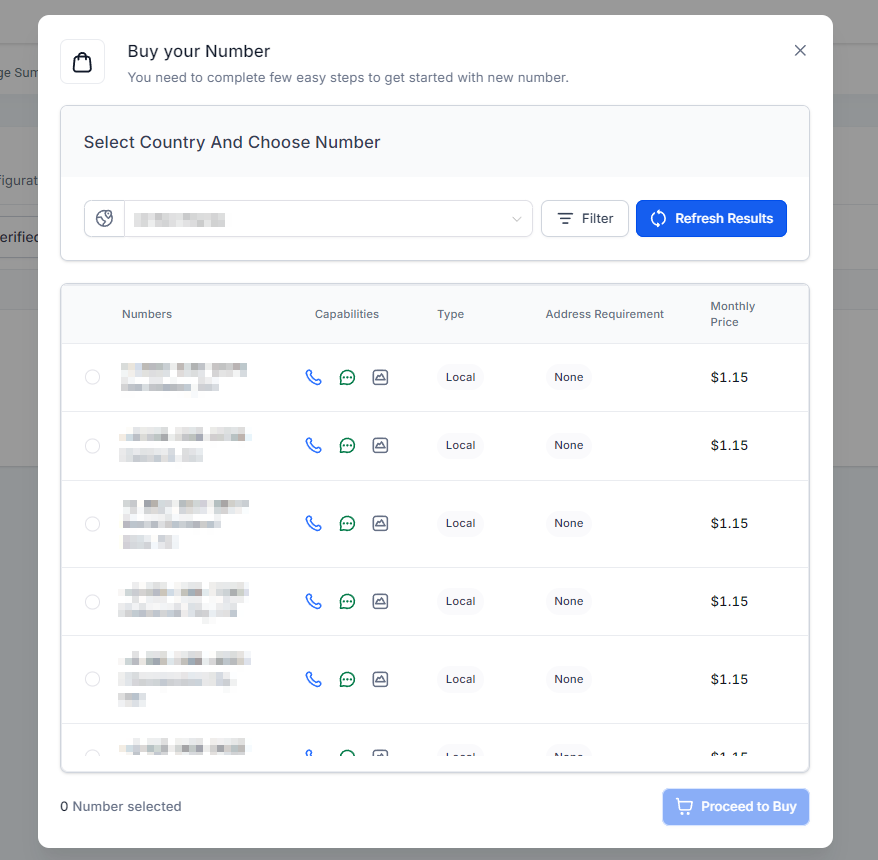Click the MMS image icon in third row
This screenshot has width=878, height=860.
pyautogui.click(x=380, y=523)
